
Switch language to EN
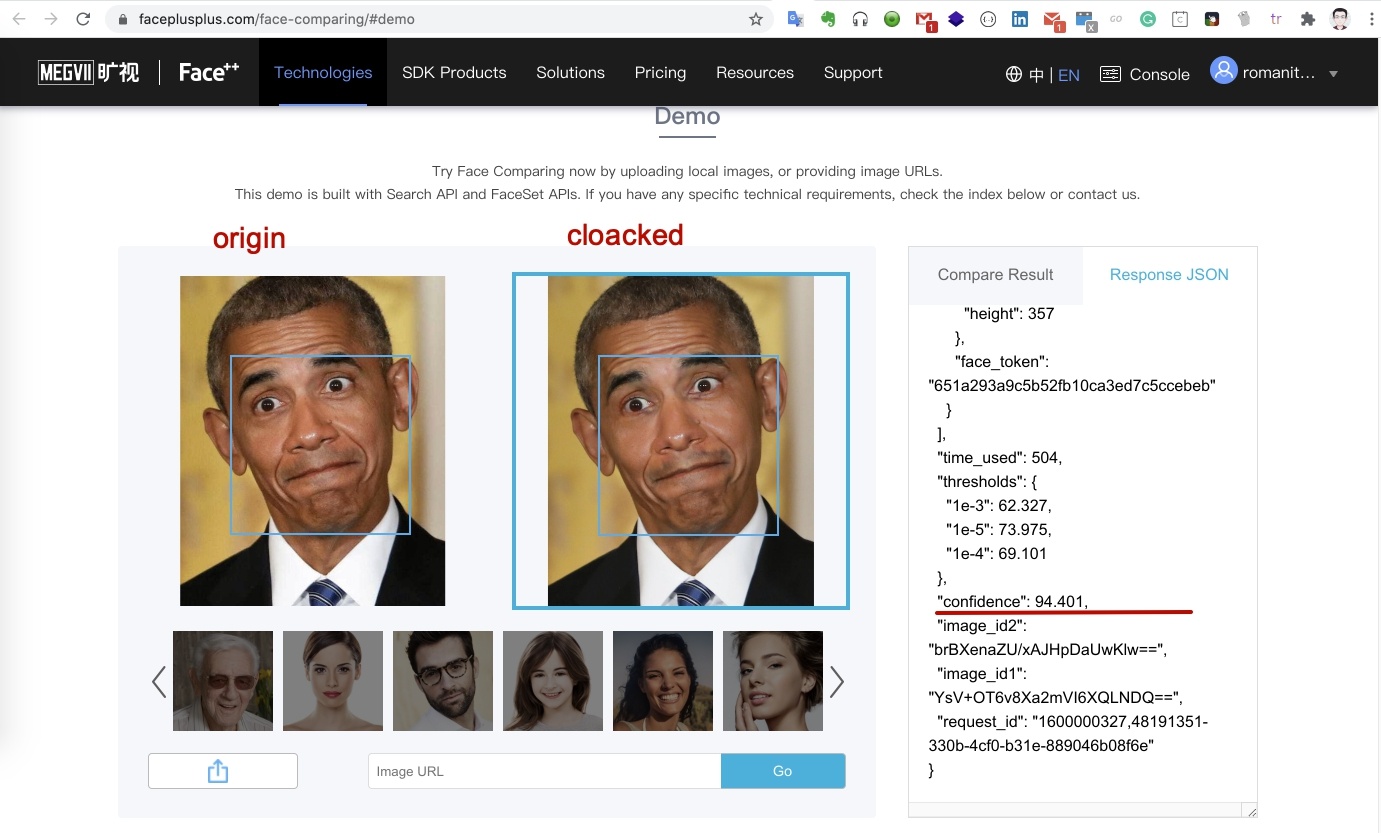(x=1068, y=73)
